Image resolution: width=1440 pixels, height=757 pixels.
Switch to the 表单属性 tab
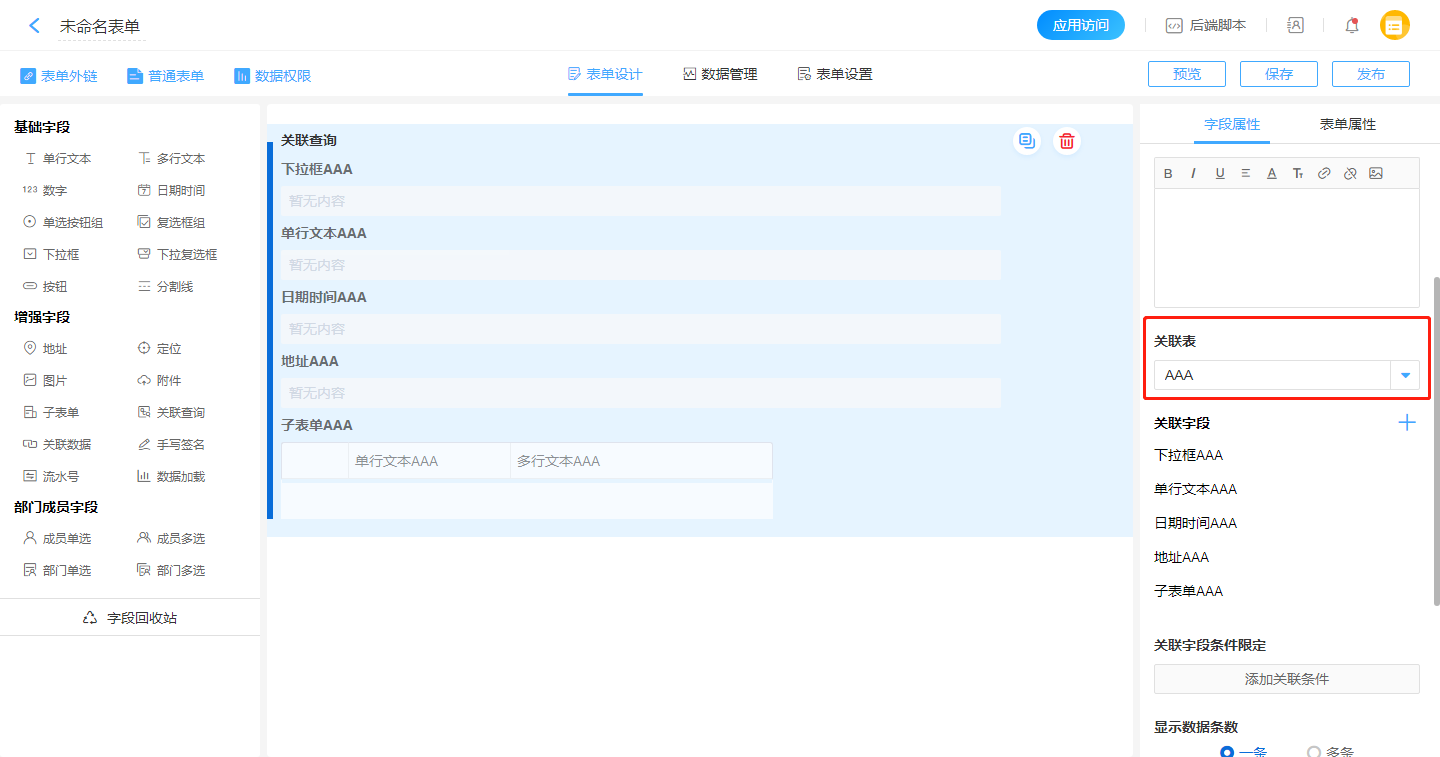tap(1347, 124)
